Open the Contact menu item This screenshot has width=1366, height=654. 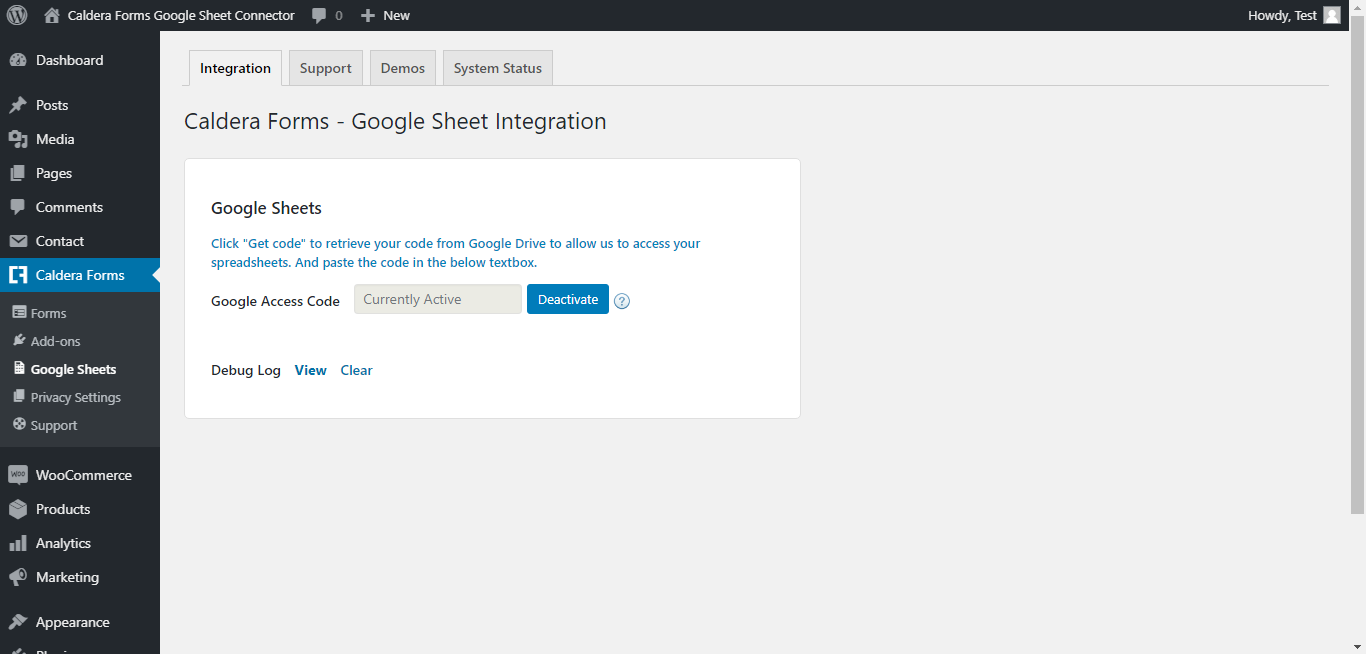pyautogui.click(x=80, y=241)
